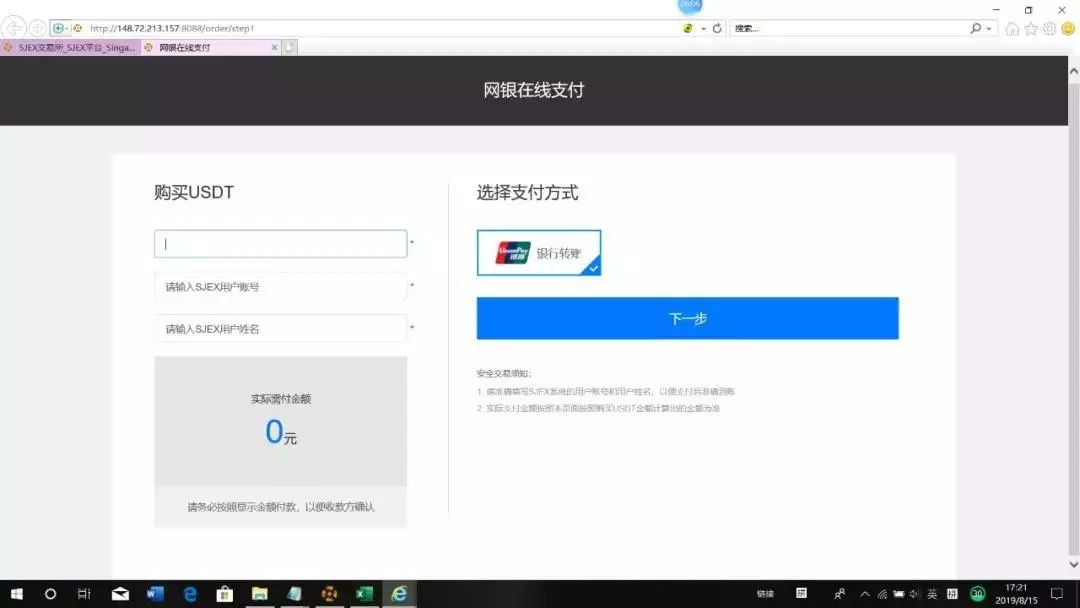Open File Explorer from the taskbar
The image size is (1080, 608).
[x=259, y=594]
